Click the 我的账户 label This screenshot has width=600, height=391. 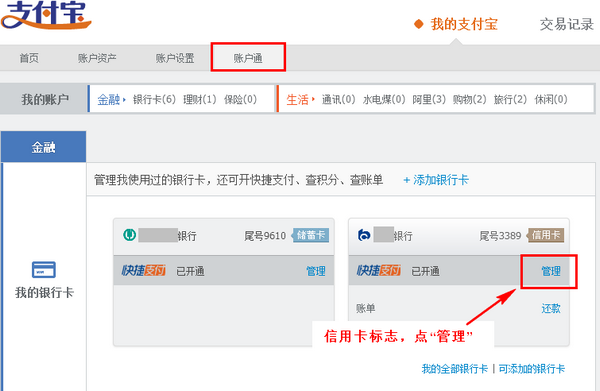pos(45,99)
